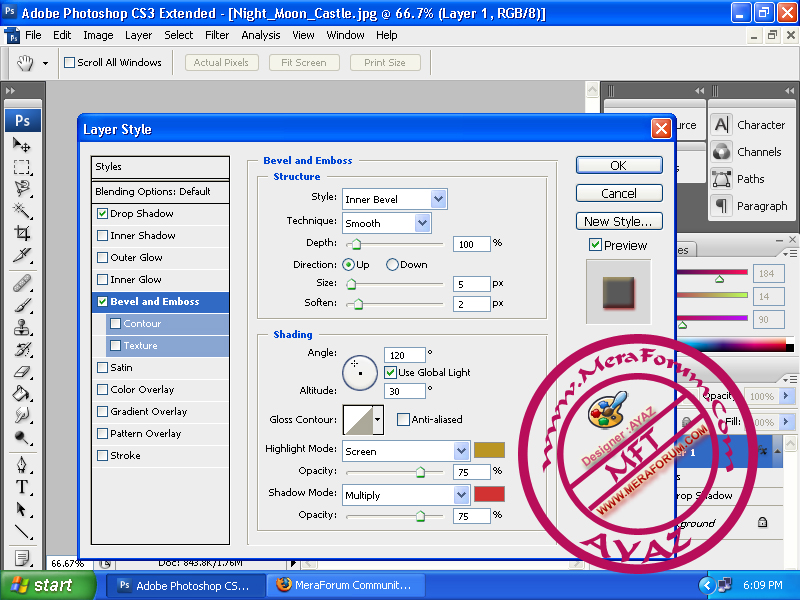This screenshot has width=800, height=600.
Task: Toggle Use Global Light checkbox
Action: pos(390,372)
